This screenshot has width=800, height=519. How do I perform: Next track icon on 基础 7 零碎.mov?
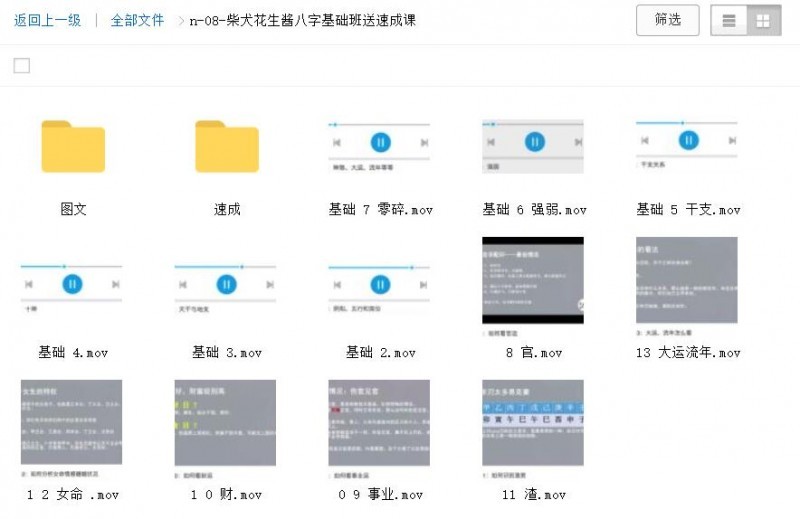[x=424, y=143]
